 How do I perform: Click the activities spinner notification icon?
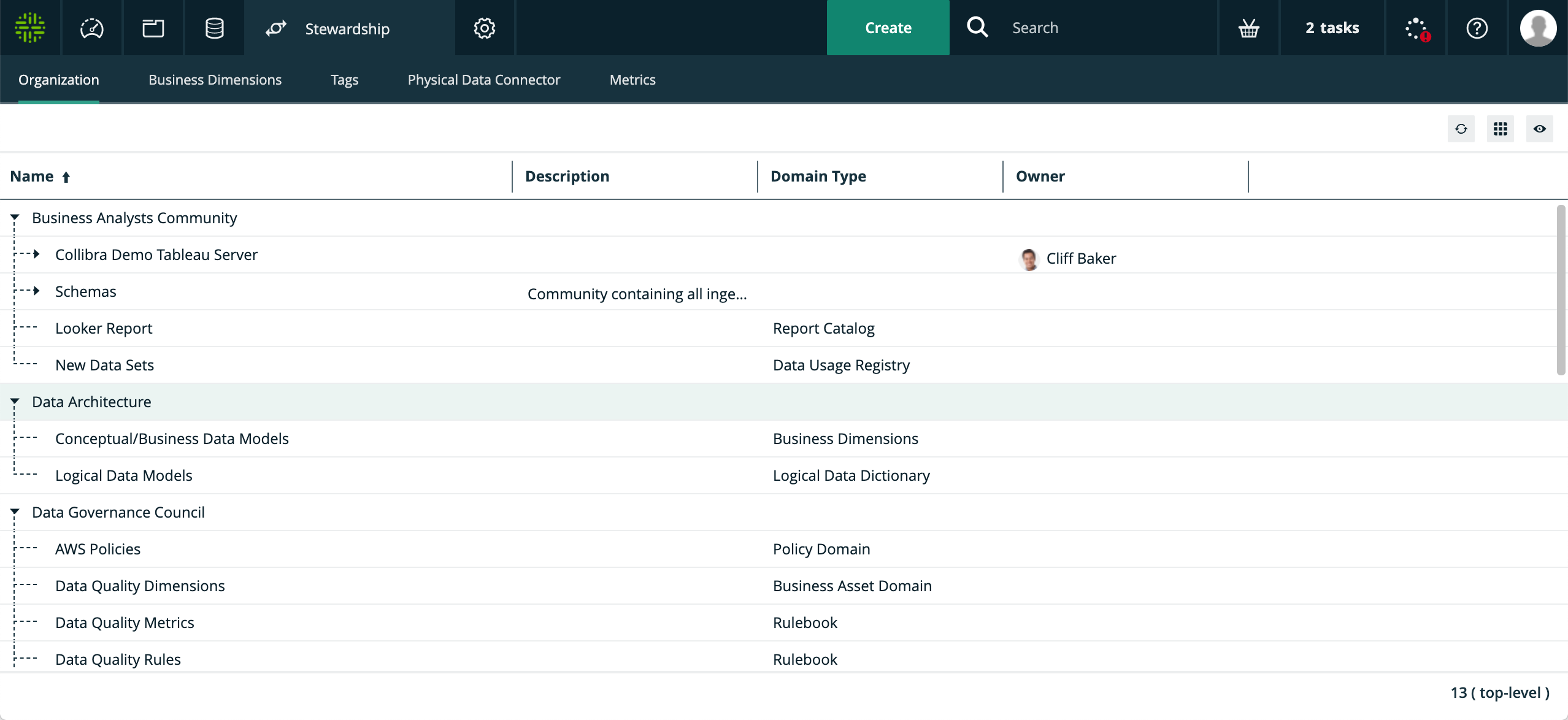point(1416,28)
